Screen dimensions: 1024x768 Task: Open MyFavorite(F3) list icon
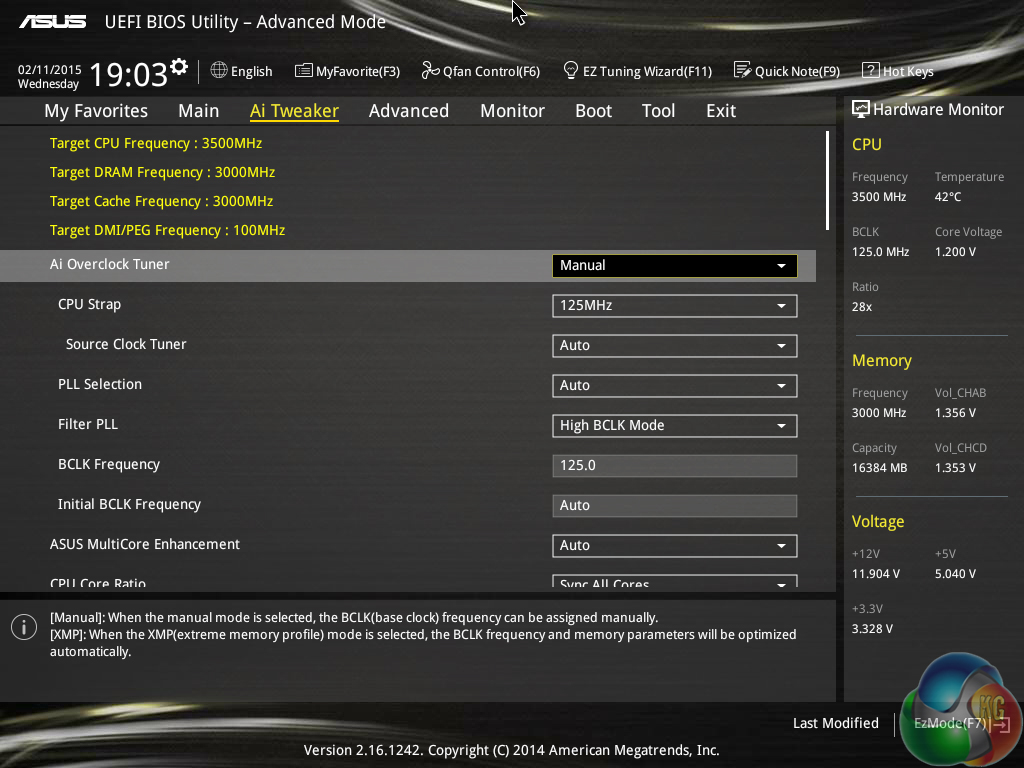(303, 71)
